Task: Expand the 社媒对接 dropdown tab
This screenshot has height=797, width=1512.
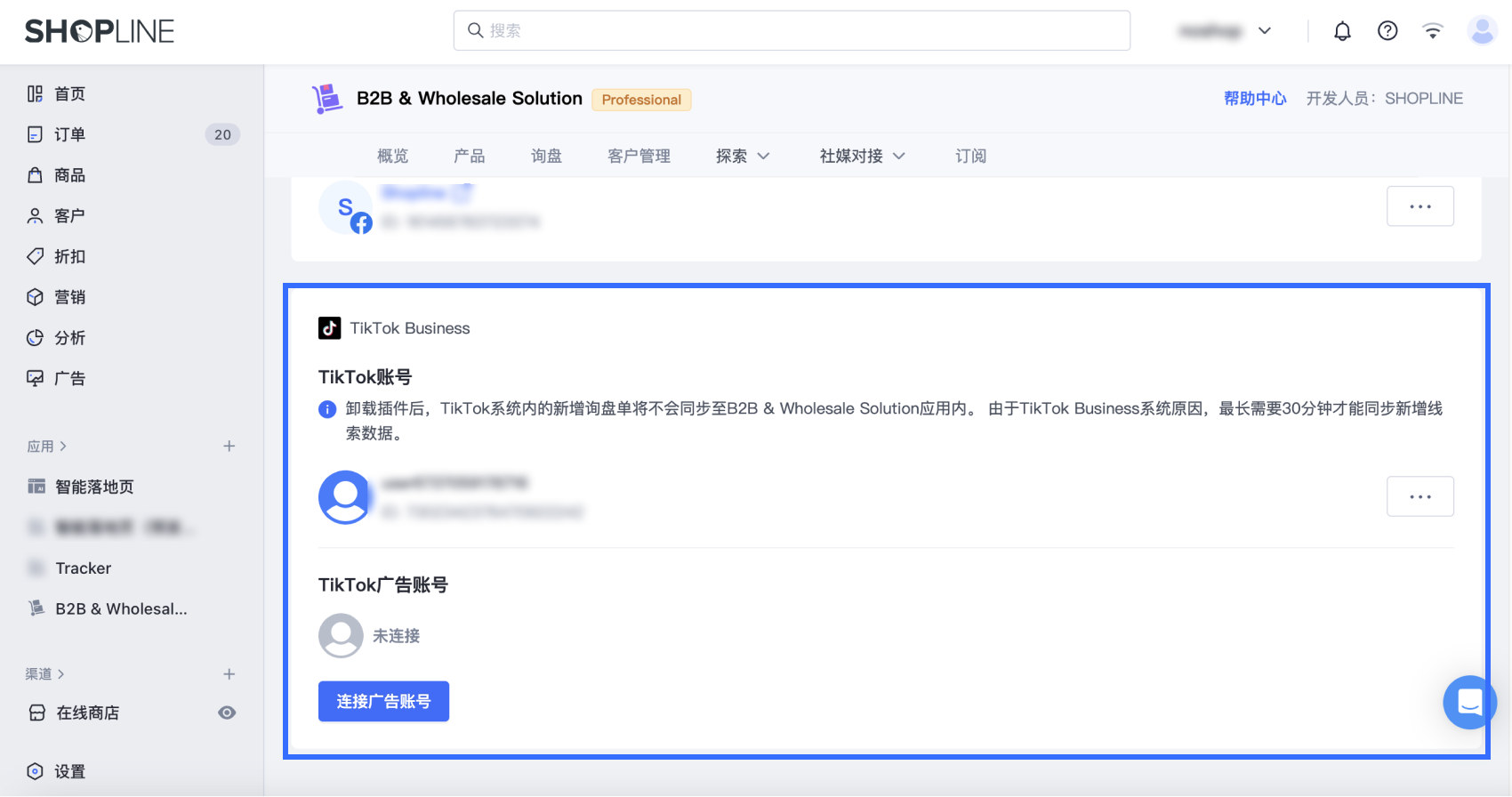Action: point(862,156)
